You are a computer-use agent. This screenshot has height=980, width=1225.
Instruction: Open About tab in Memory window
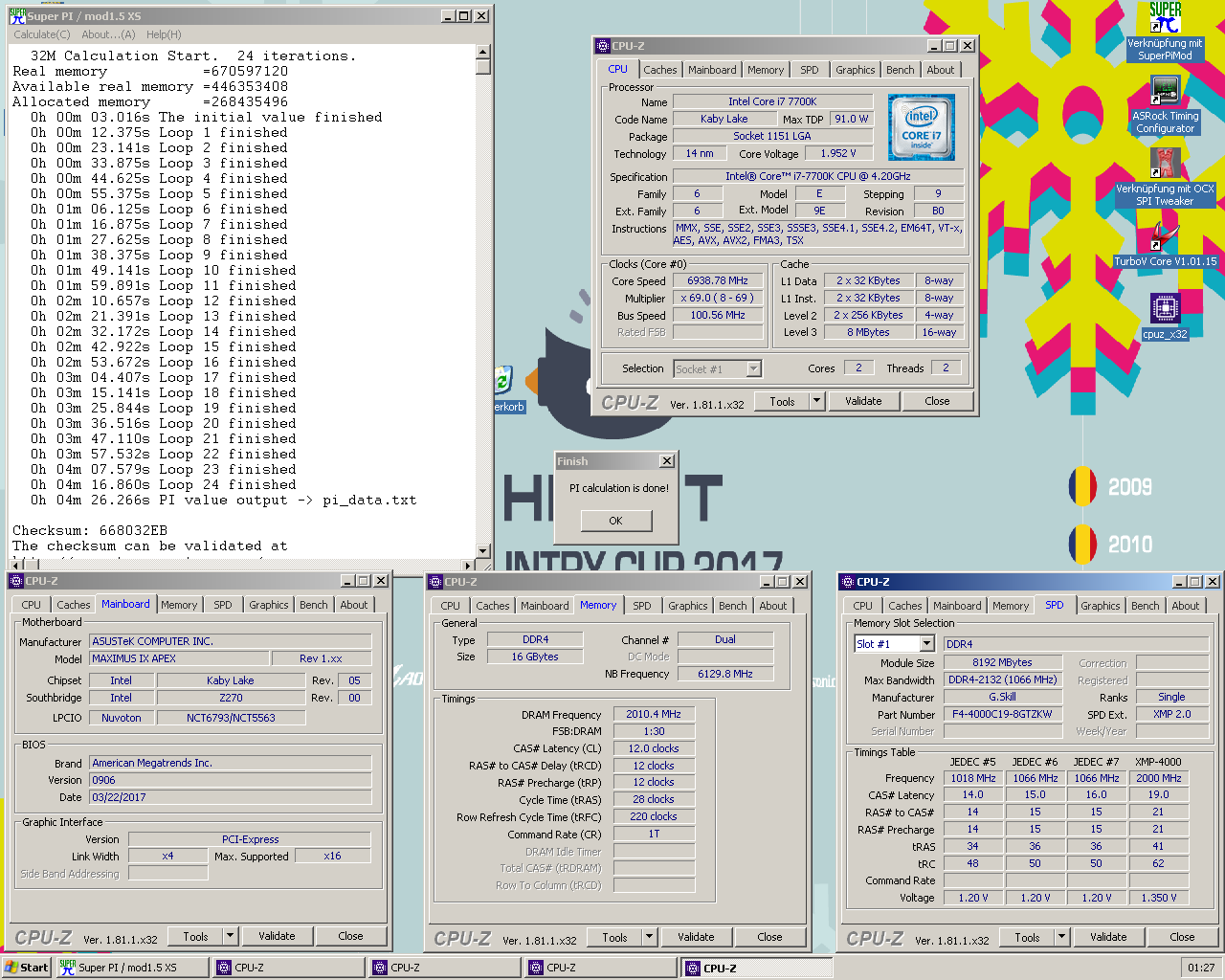[x=773, y=606]
